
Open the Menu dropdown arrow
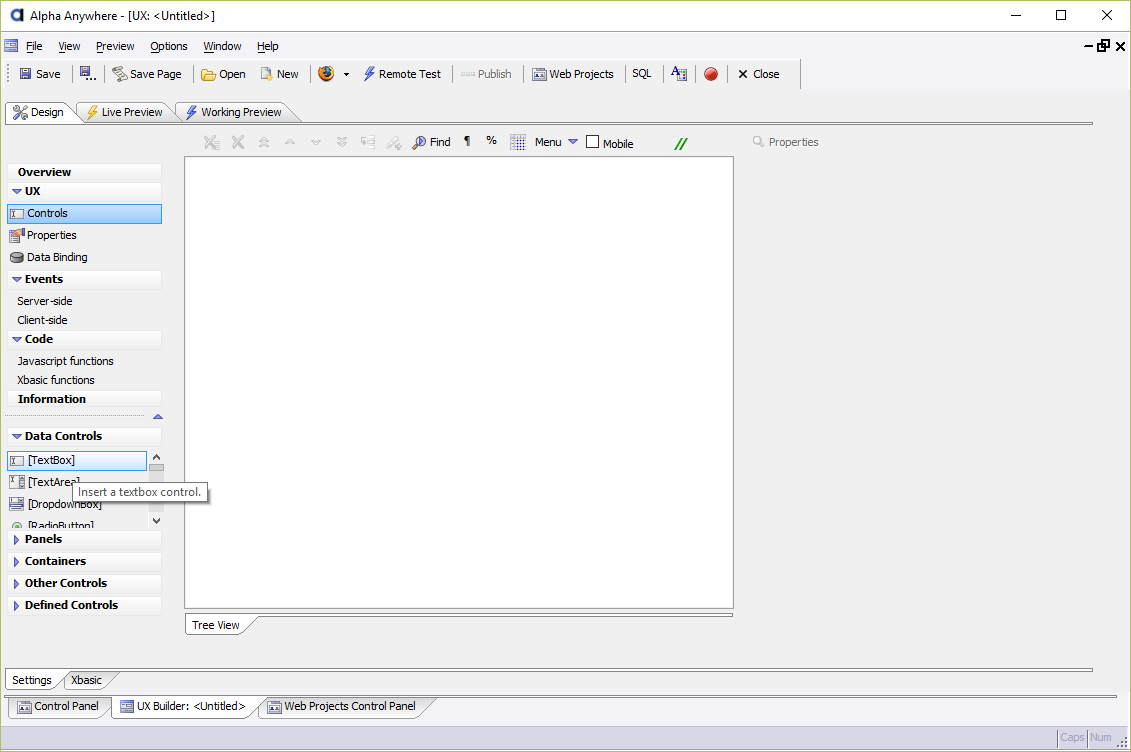click(x=573, y=142)
